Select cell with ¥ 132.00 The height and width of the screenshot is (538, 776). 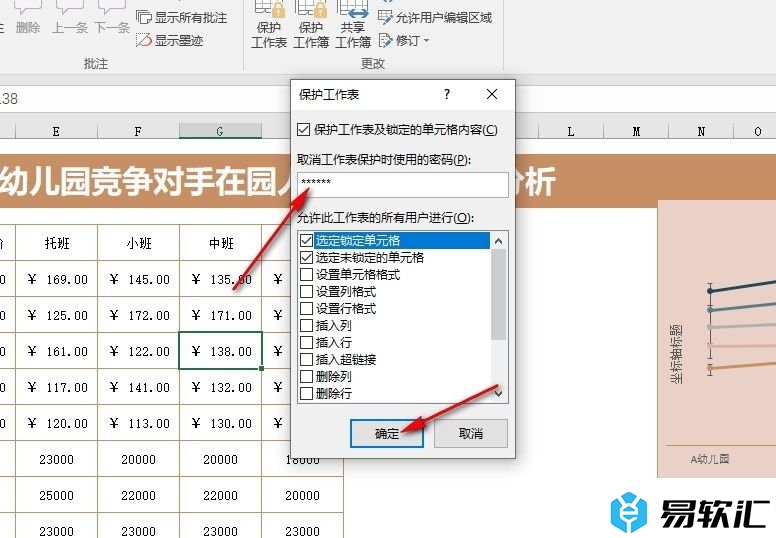coord(221,388)
